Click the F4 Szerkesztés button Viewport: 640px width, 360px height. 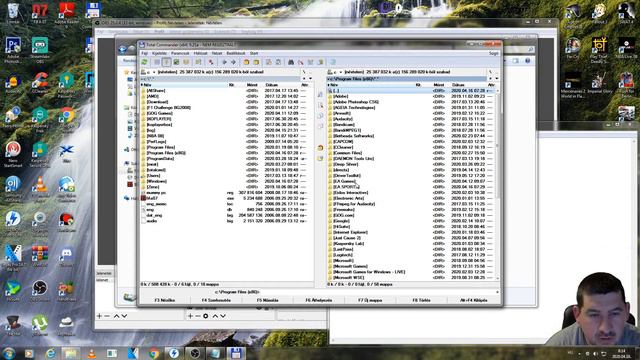pyautogui.click(x=216, y=300)
